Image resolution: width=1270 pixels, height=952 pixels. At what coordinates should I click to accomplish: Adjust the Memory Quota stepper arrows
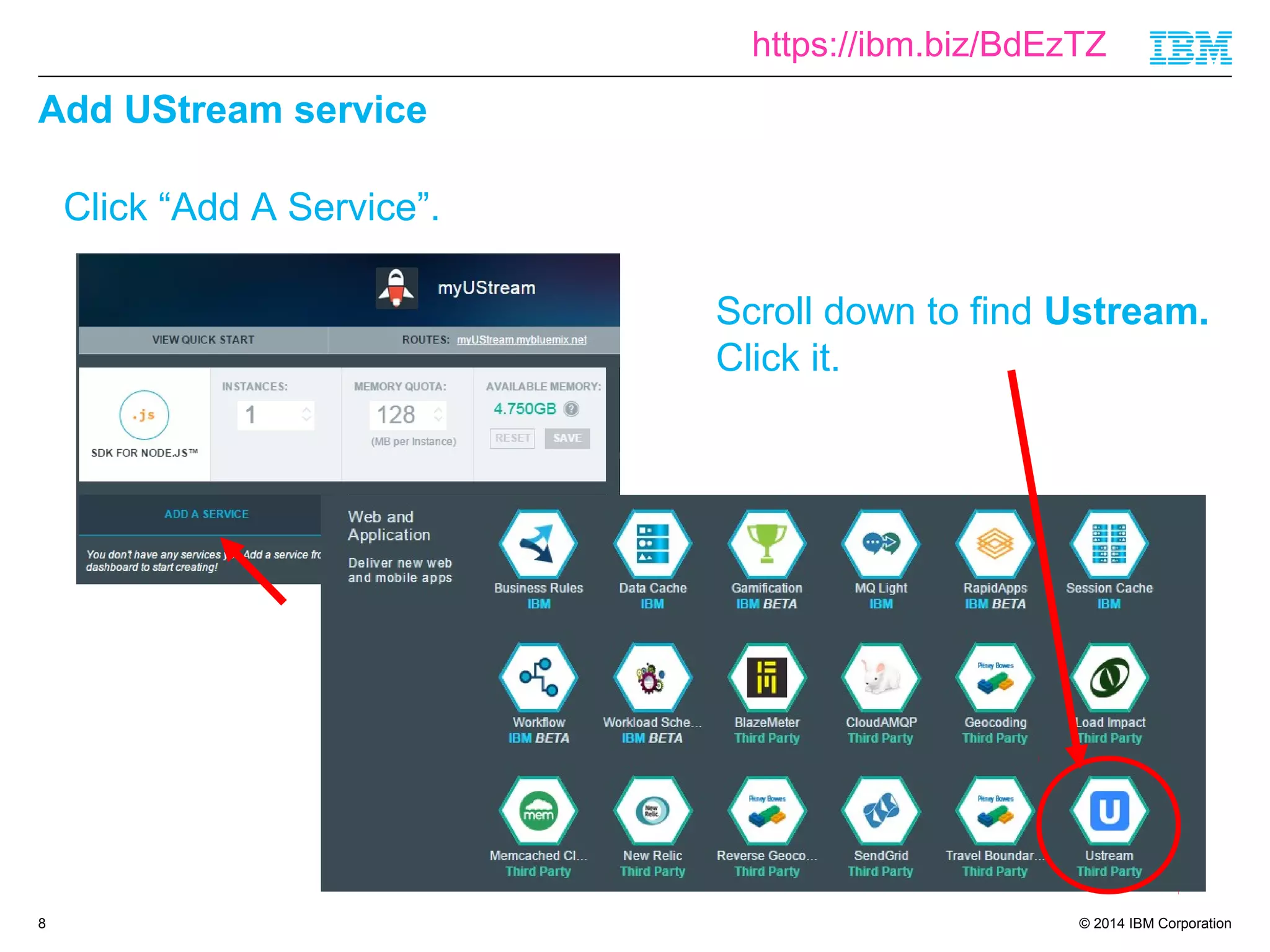pyautogui.click(x=438, y=415)
